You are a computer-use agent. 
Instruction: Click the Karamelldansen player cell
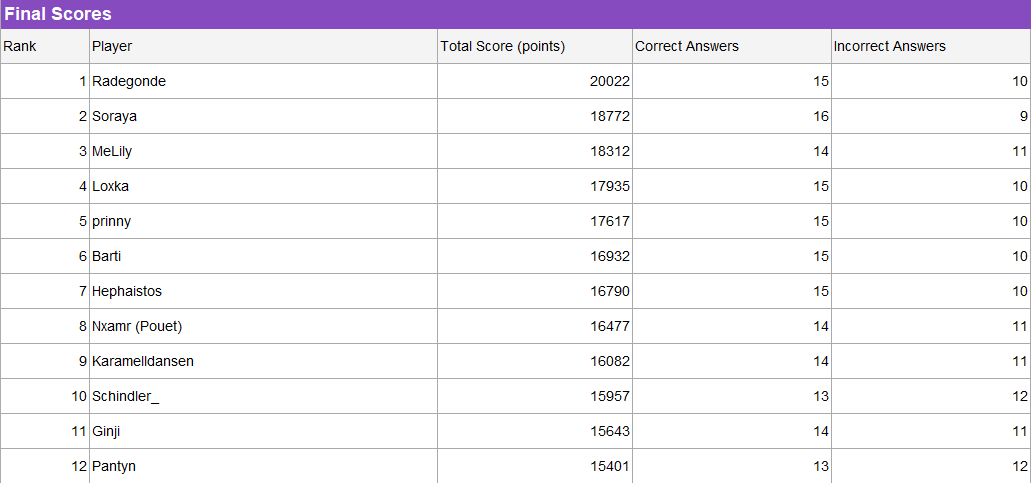click(x=263, y=361)
